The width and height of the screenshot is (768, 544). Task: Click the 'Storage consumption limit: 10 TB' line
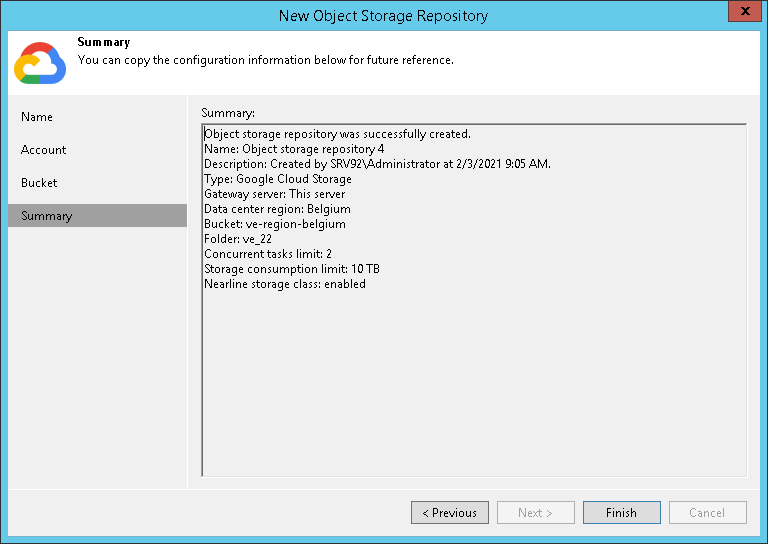click(292, 269)
